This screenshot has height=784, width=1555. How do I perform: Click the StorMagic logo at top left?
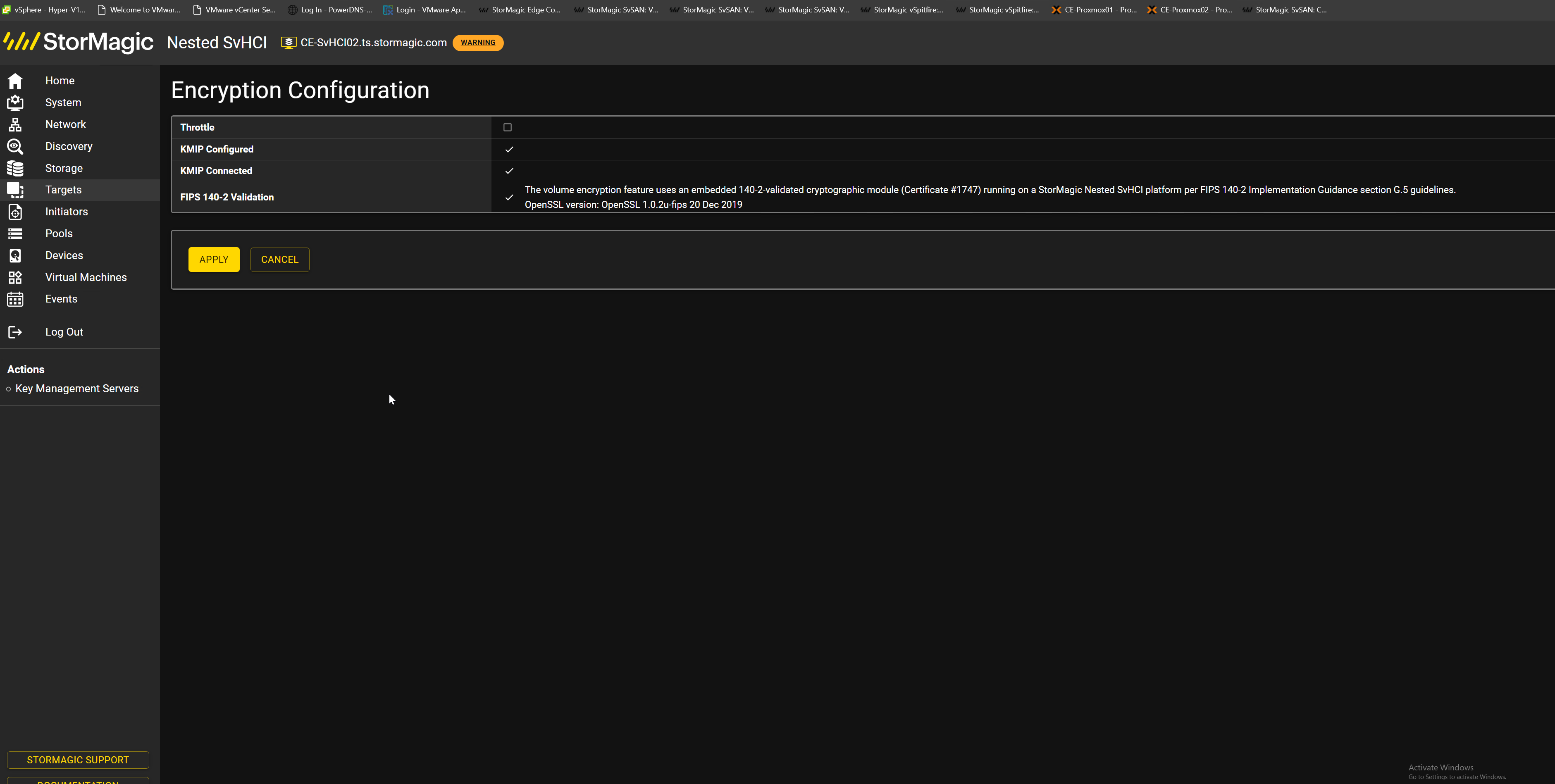[79, 42]
